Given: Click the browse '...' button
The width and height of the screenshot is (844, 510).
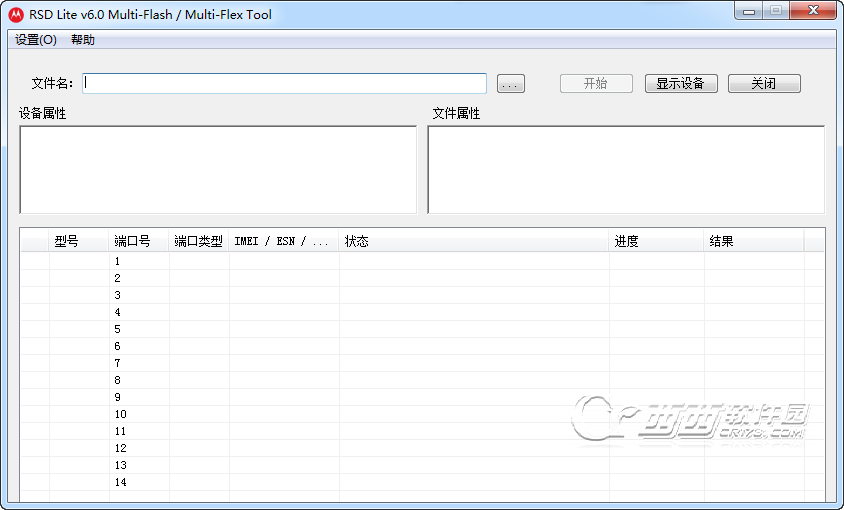Looking at the screenshot, I should tap(510, 83).
